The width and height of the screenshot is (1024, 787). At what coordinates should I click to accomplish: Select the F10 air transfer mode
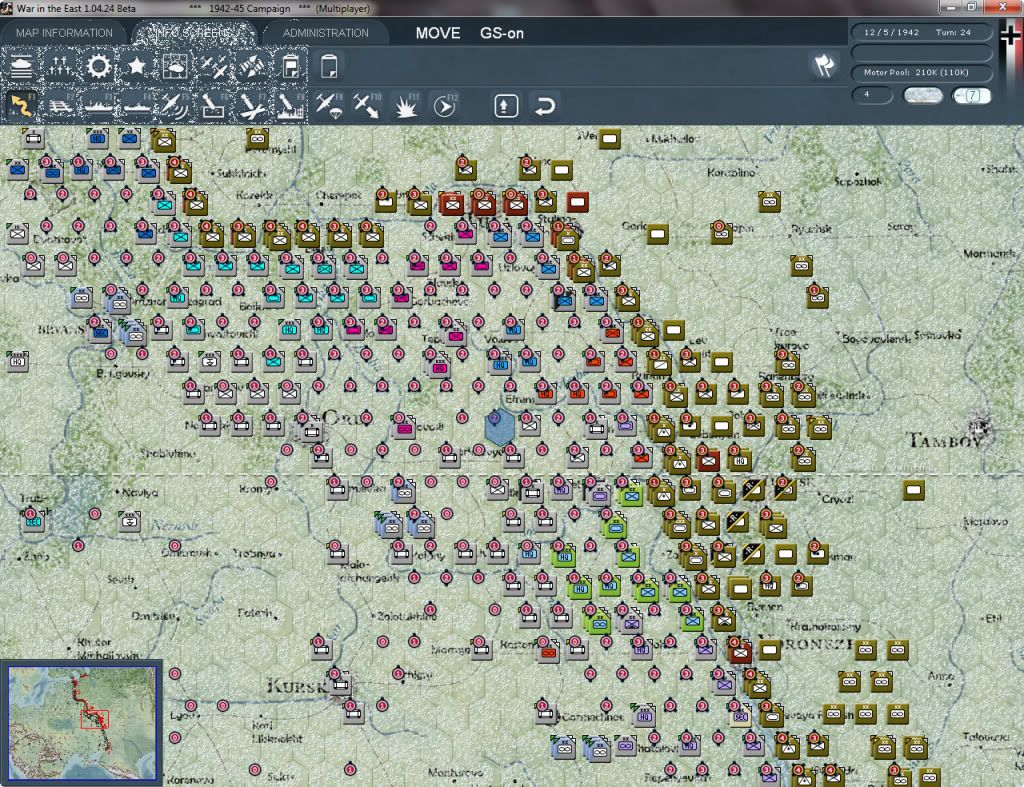(x=367, y=106)
